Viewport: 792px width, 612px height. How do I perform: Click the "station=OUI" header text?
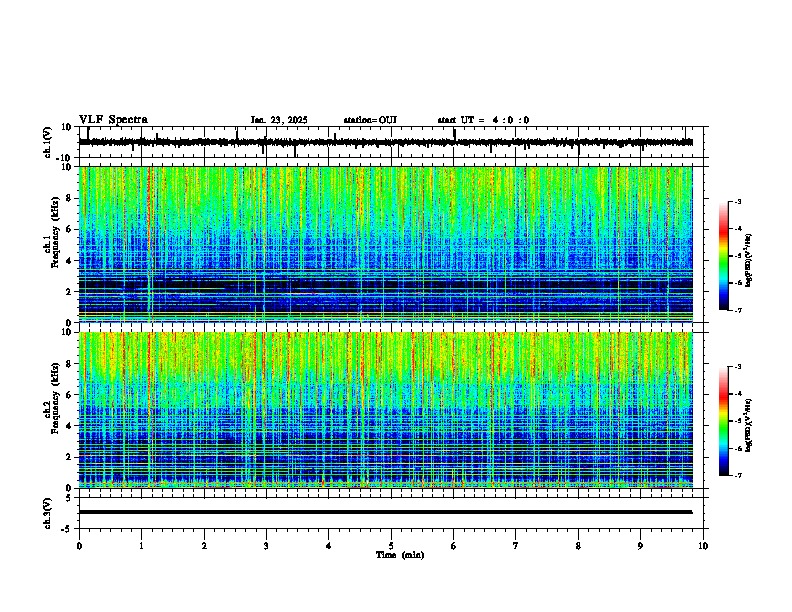[x=370, y=120]
